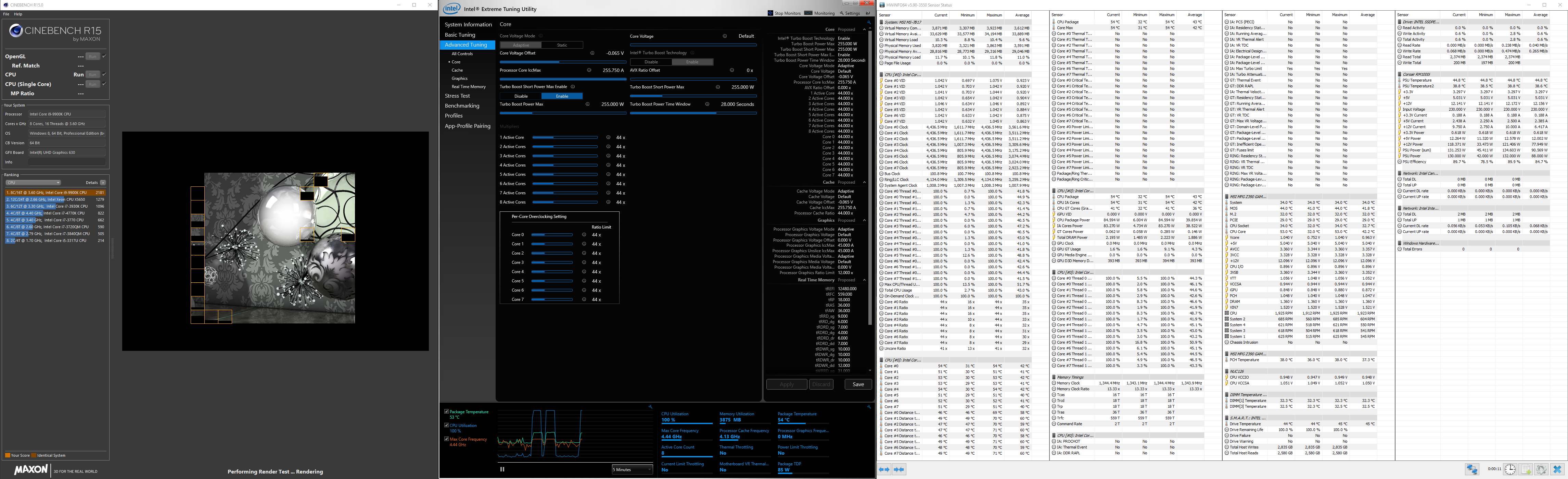Image resolution: width=1568 pixels, height=479 pixels.
Task: Disable Intel Turbo Boost Technology
Action: (x=651, y=62)
